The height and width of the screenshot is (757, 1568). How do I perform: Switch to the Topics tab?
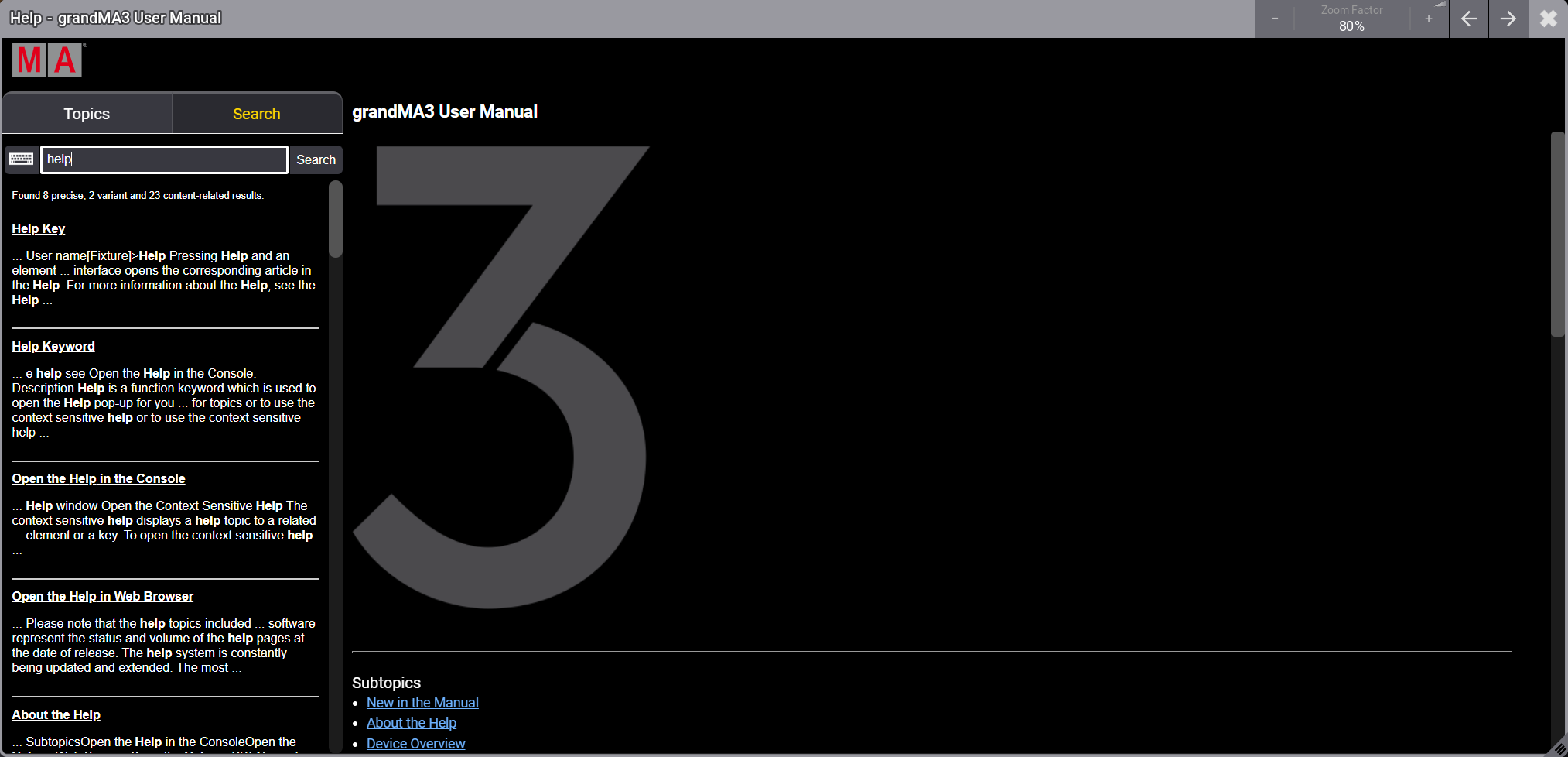click(86, 113)
